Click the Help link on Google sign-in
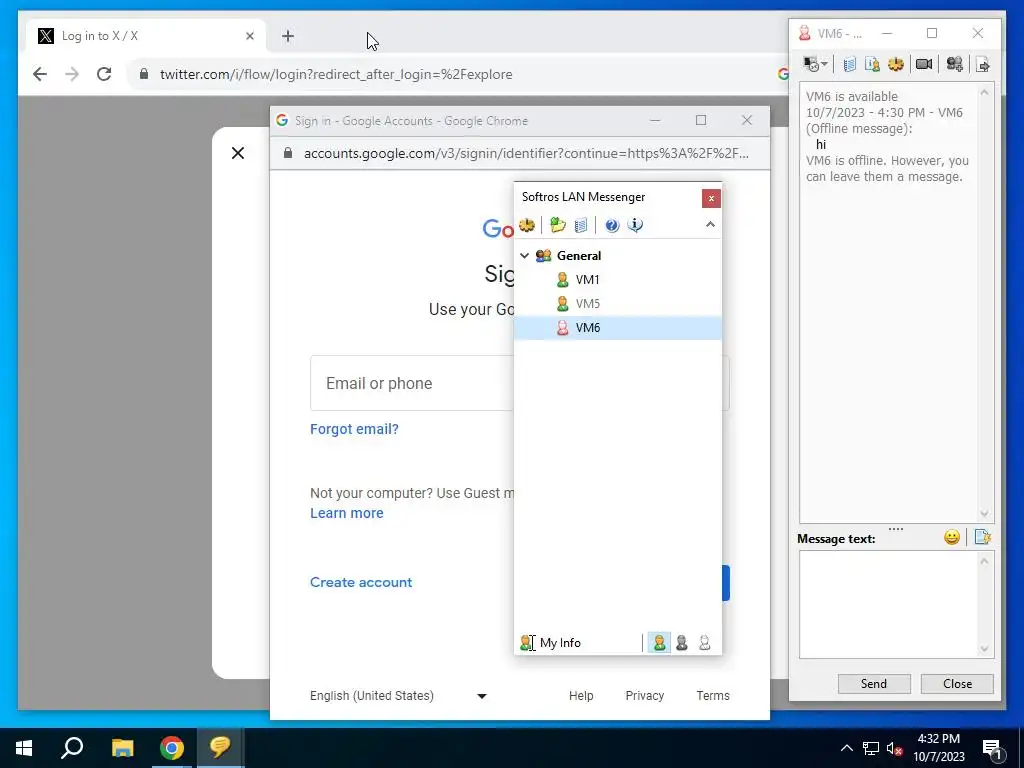This screenshot has width=1024, height=768. coord(581,696)
